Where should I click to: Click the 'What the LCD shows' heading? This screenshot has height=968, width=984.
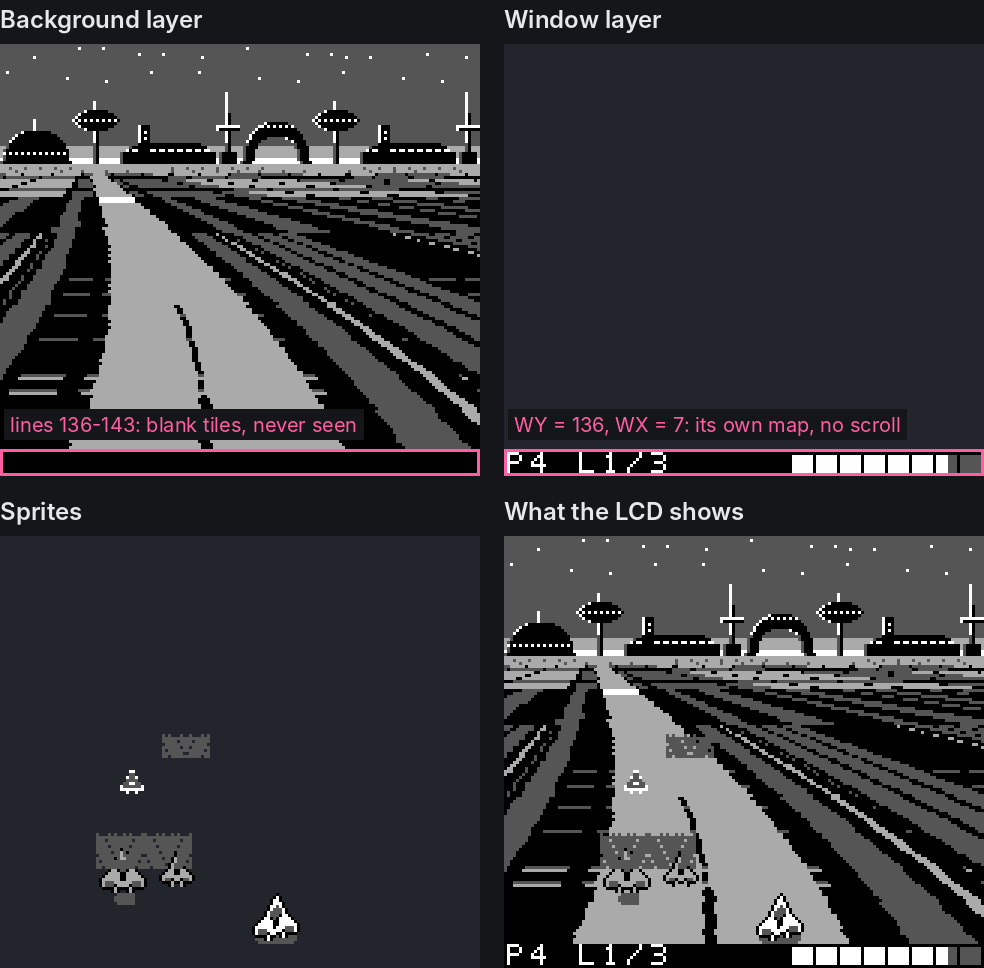pyautogui.click(x=624, y=511)
